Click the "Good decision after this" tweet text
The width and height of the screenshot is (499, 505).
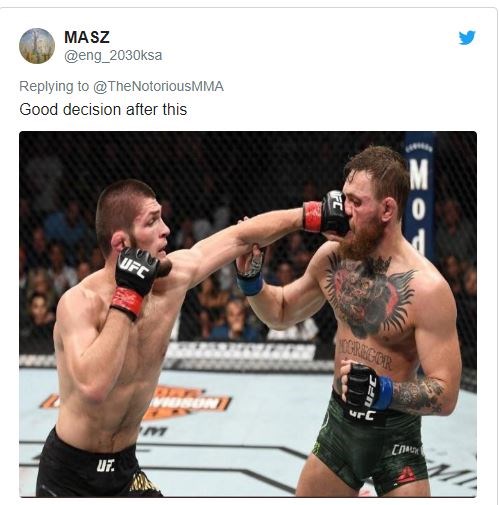pyautogui.click(x=103, y=109)
